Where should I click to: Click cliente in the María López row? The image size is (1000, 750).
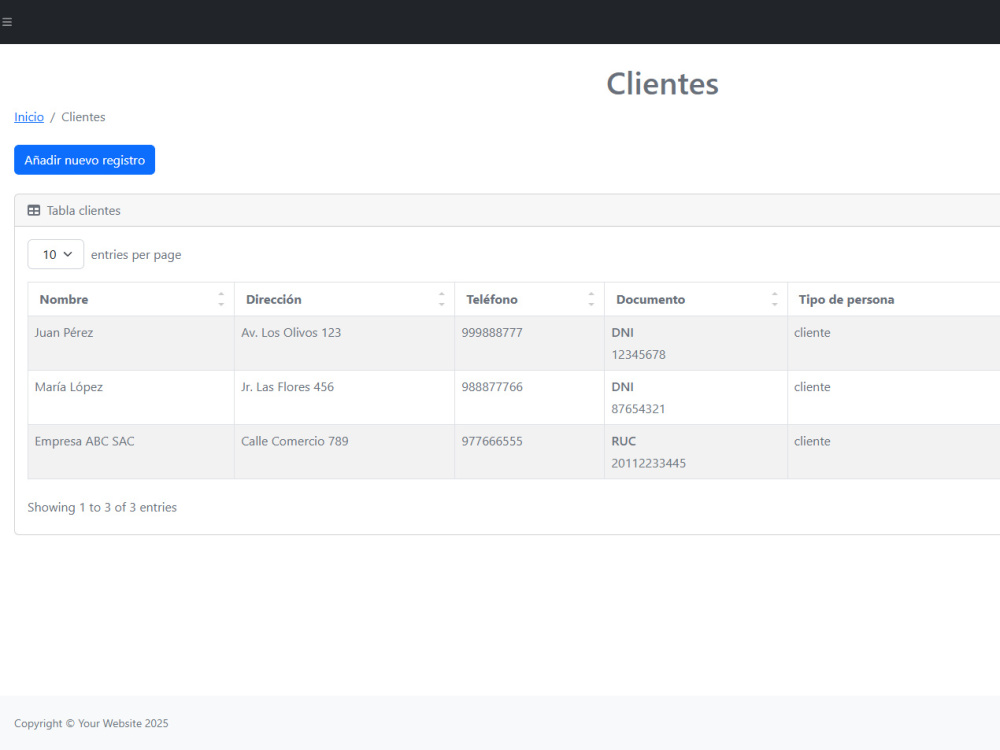click(812, 387)
